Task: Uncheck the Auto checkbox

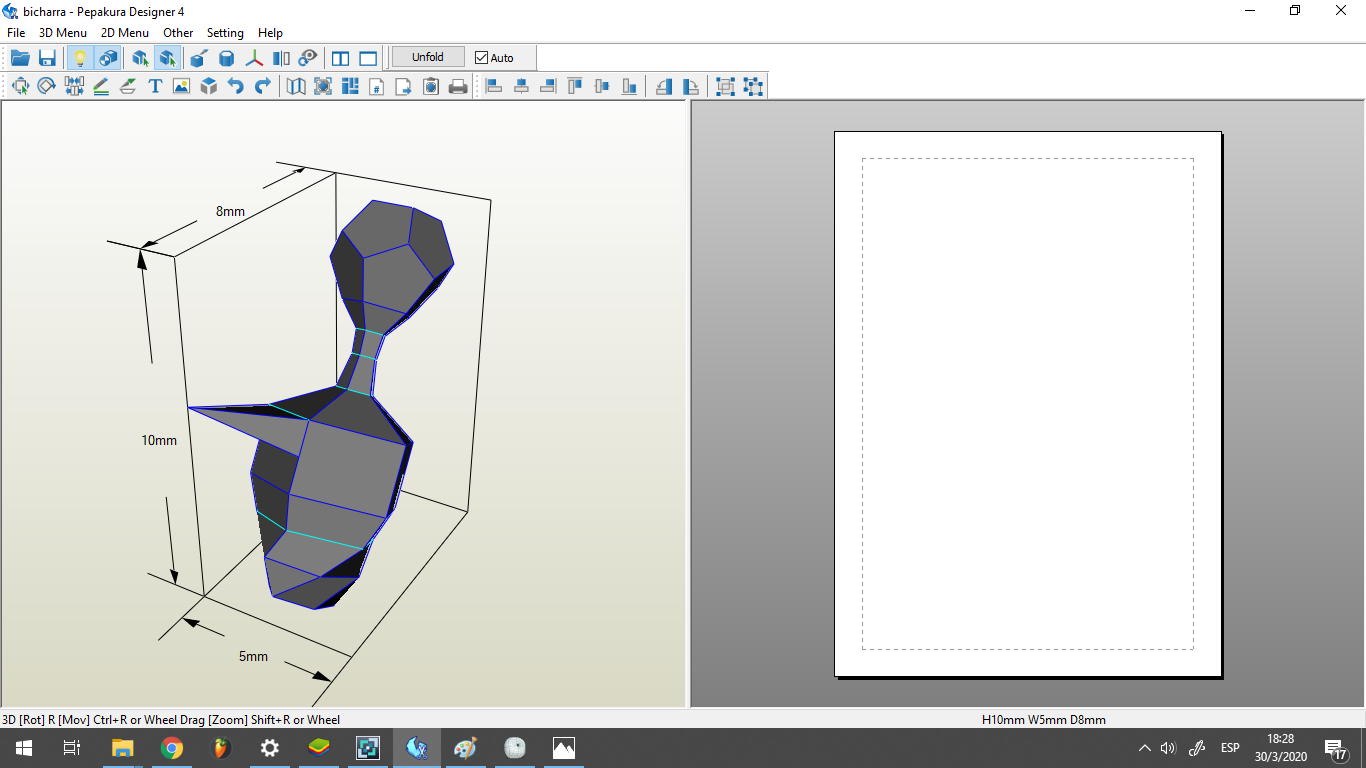Action: (482, 58)
